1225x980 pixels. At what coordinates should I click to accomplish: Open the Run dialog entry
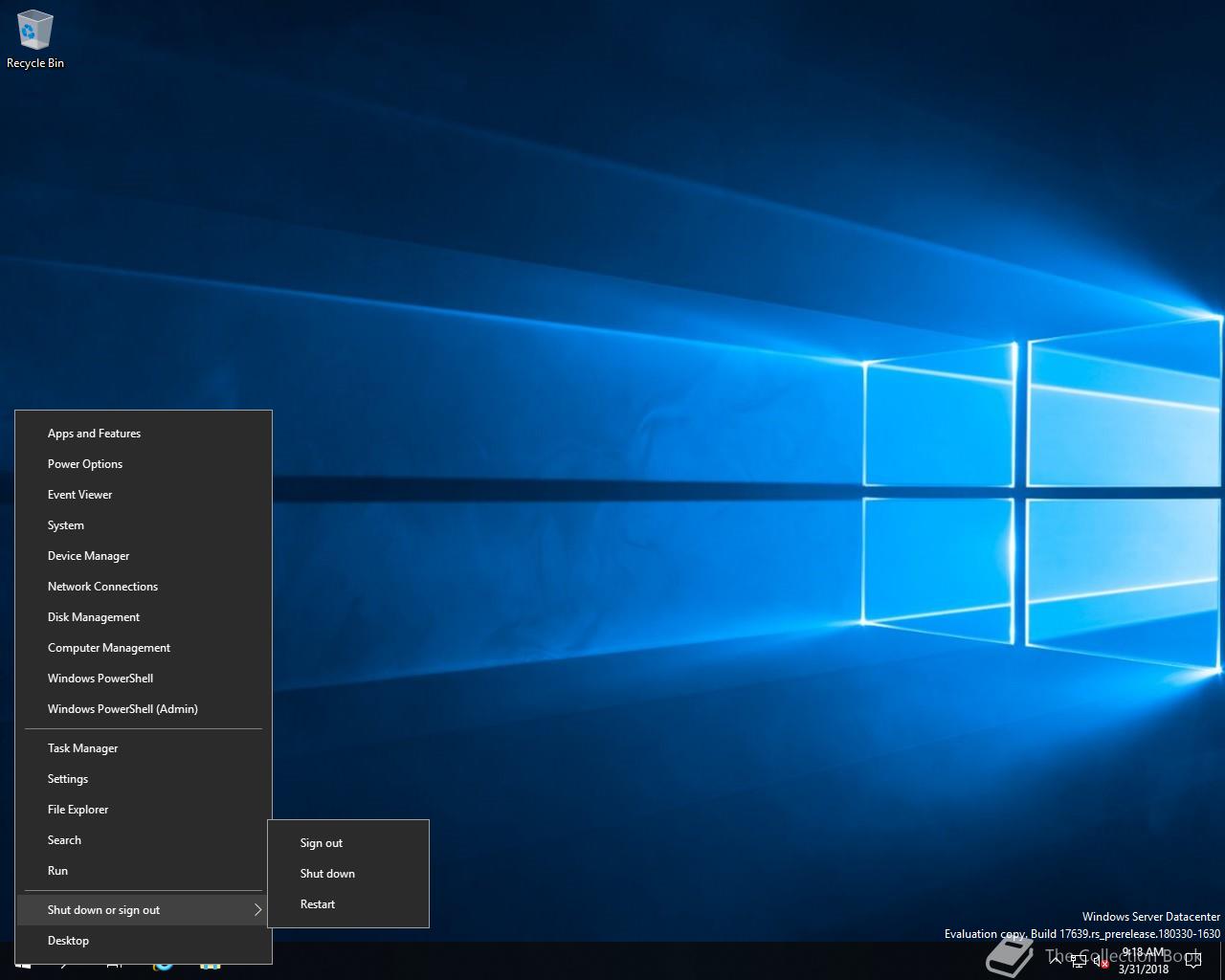click(x=144, y=871)
